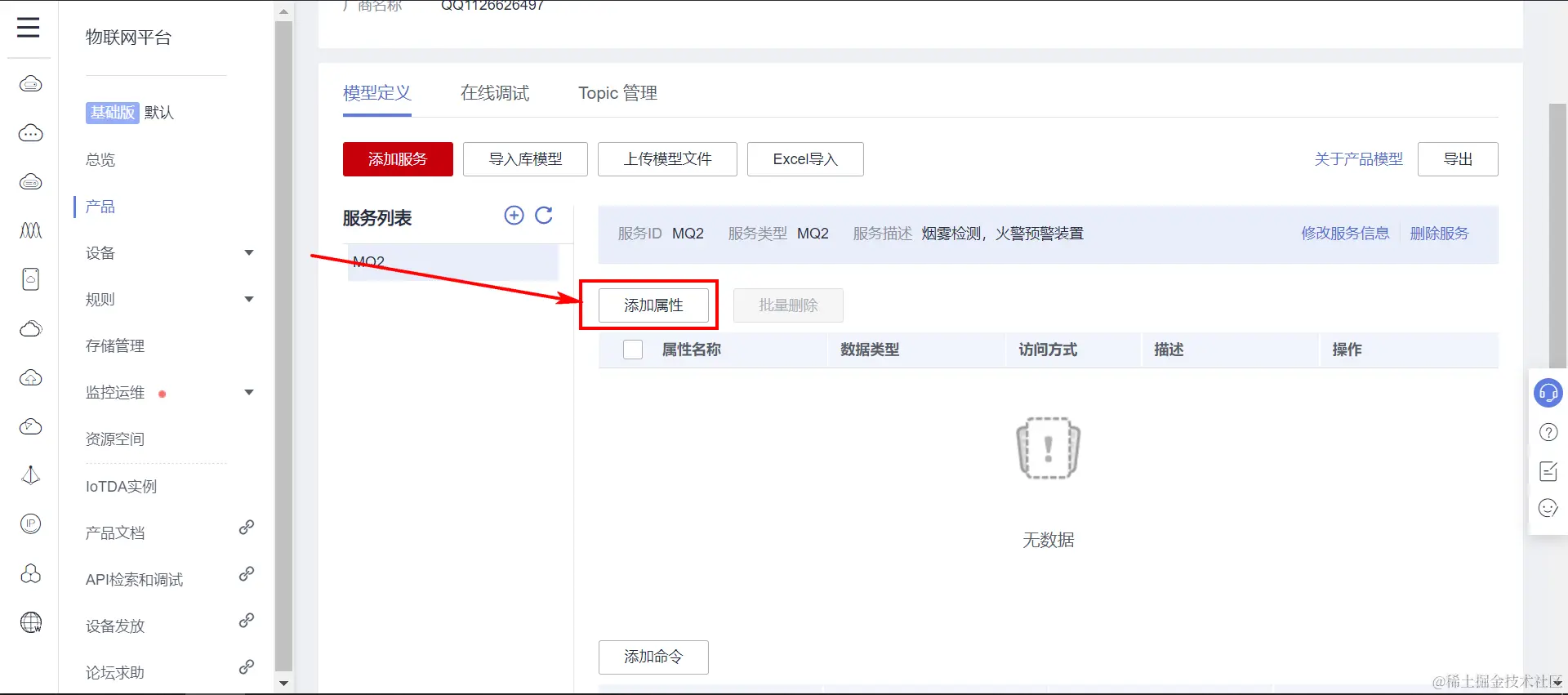This screenshot has height=695, width=1568.
Task: Click the cloud with clock icon
Action: (x=31, y=426)
